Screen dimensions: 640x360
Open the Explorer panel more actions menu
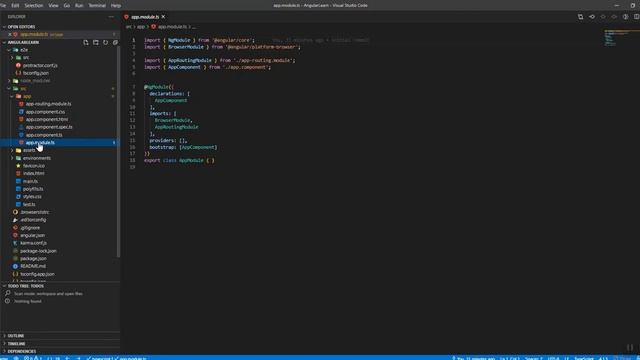(111, 17)
